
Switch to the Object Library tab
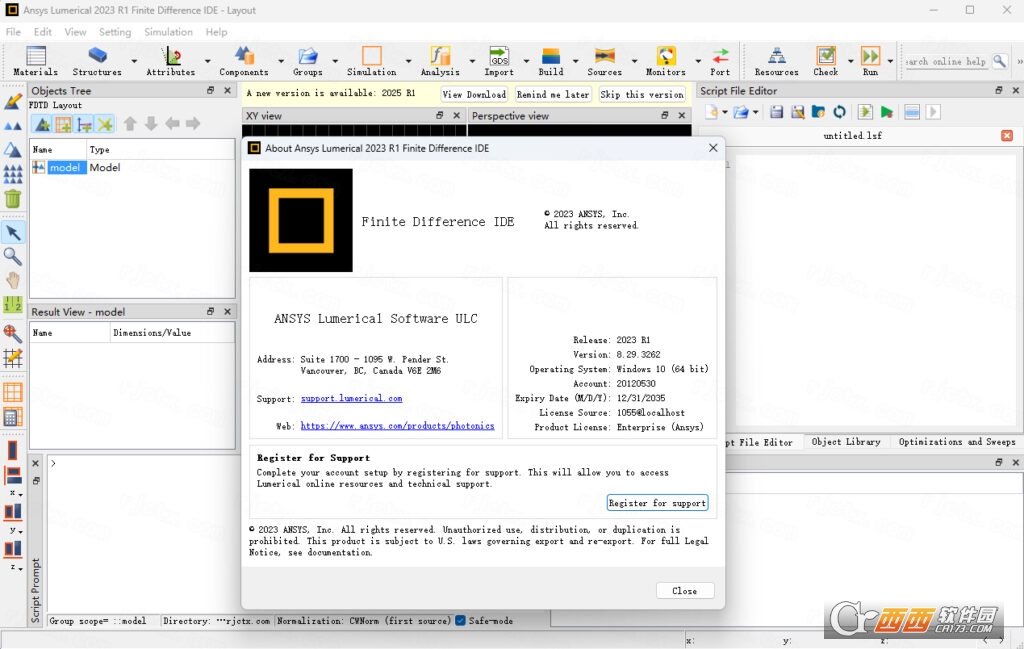846,442
